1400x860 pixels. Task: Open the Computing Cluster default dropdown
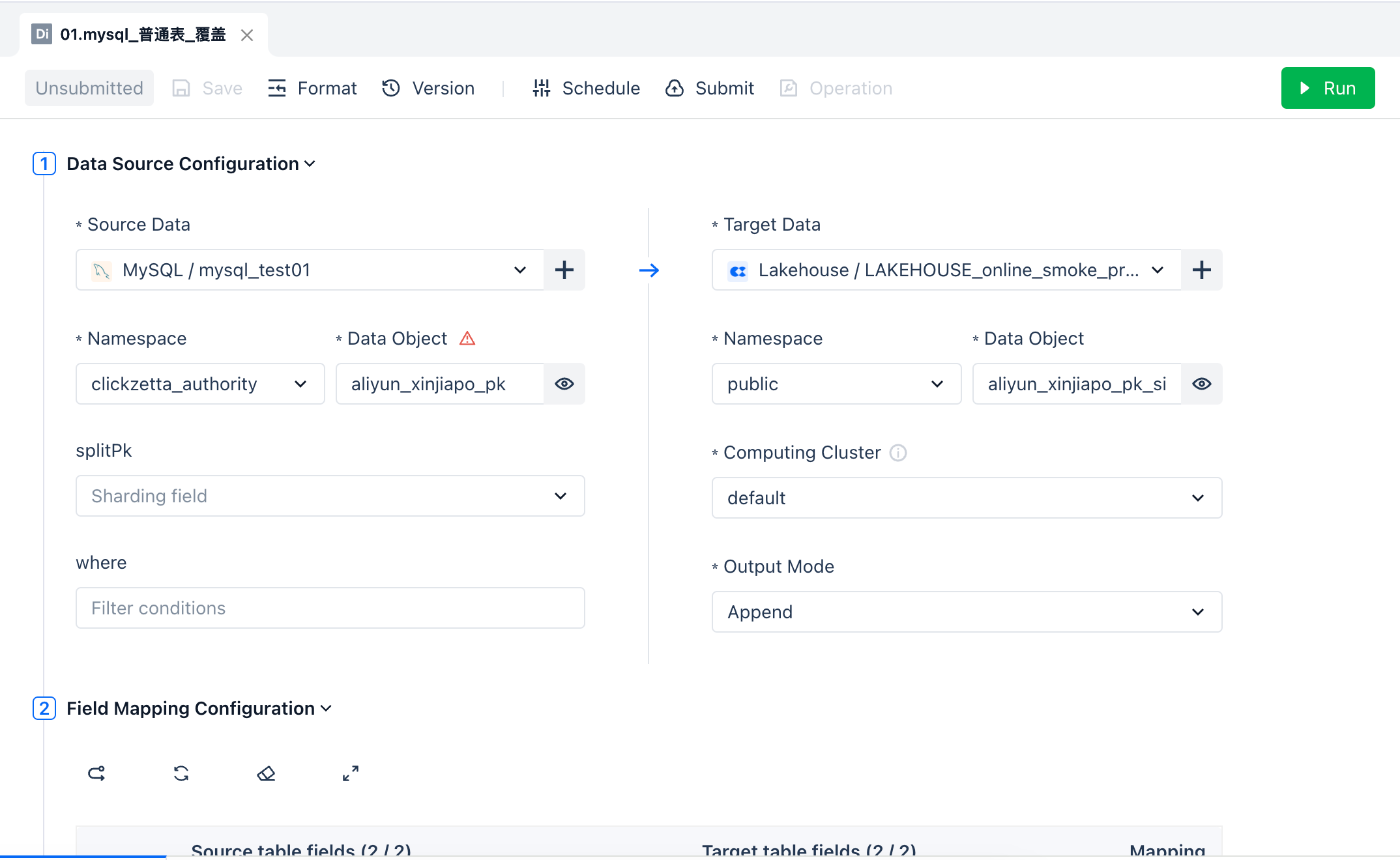click(x=966, y=498)
